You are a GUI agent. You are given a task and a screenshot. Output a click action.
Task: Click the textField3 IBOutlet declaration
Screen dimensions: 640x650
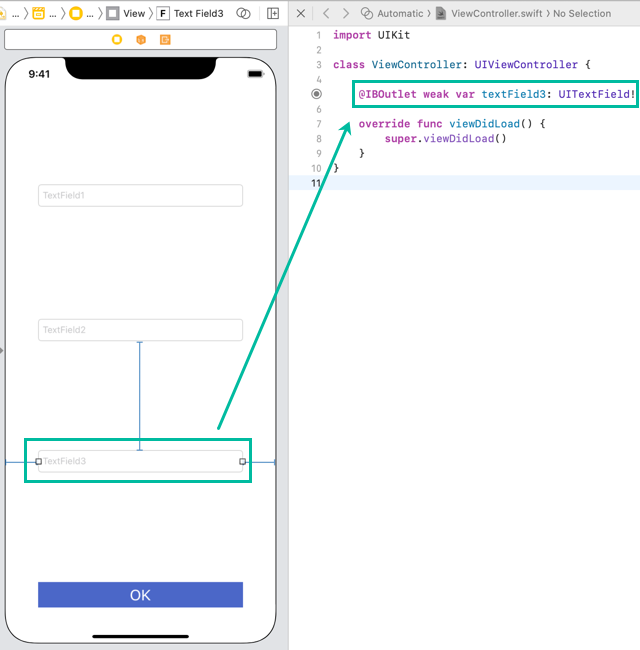(x=496, y=94)
